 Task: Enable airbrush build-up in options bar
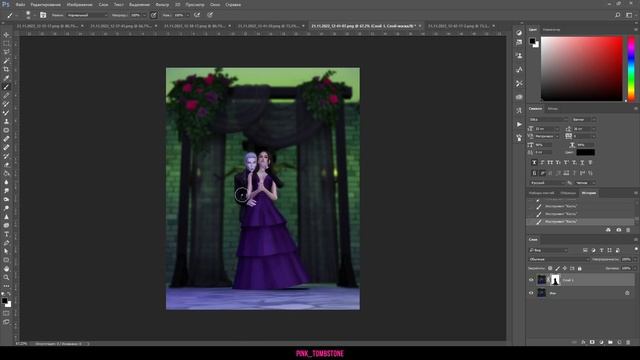(x=197, y=15)
